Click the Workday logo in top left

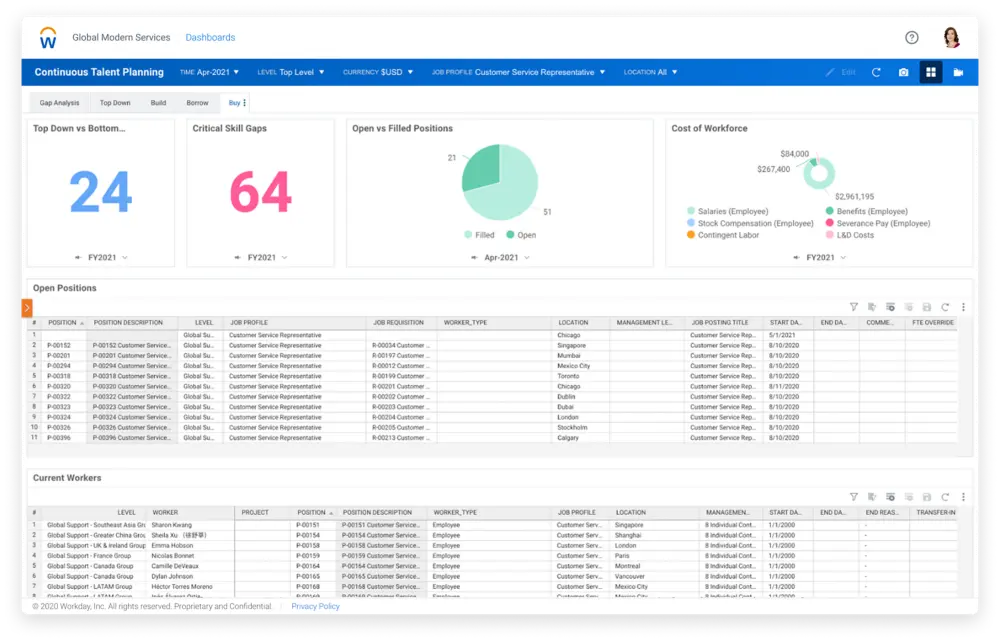(x=47, y=37)
